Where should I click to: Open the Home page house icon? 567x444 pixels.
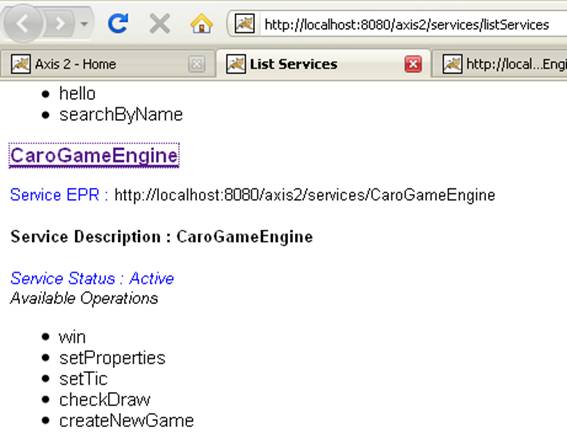tap(201, 24)
